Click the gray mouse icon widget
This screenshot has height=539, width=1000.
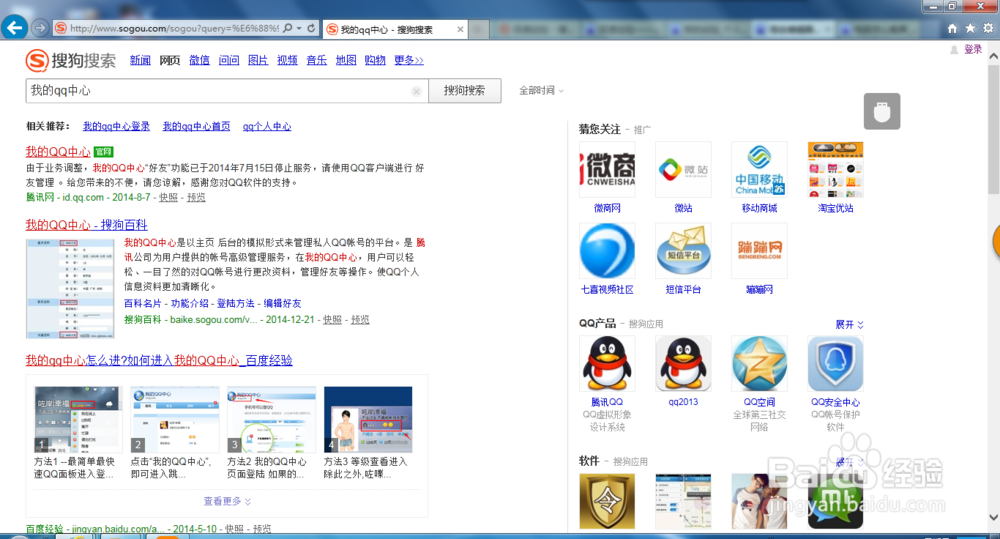coord(882,111)
